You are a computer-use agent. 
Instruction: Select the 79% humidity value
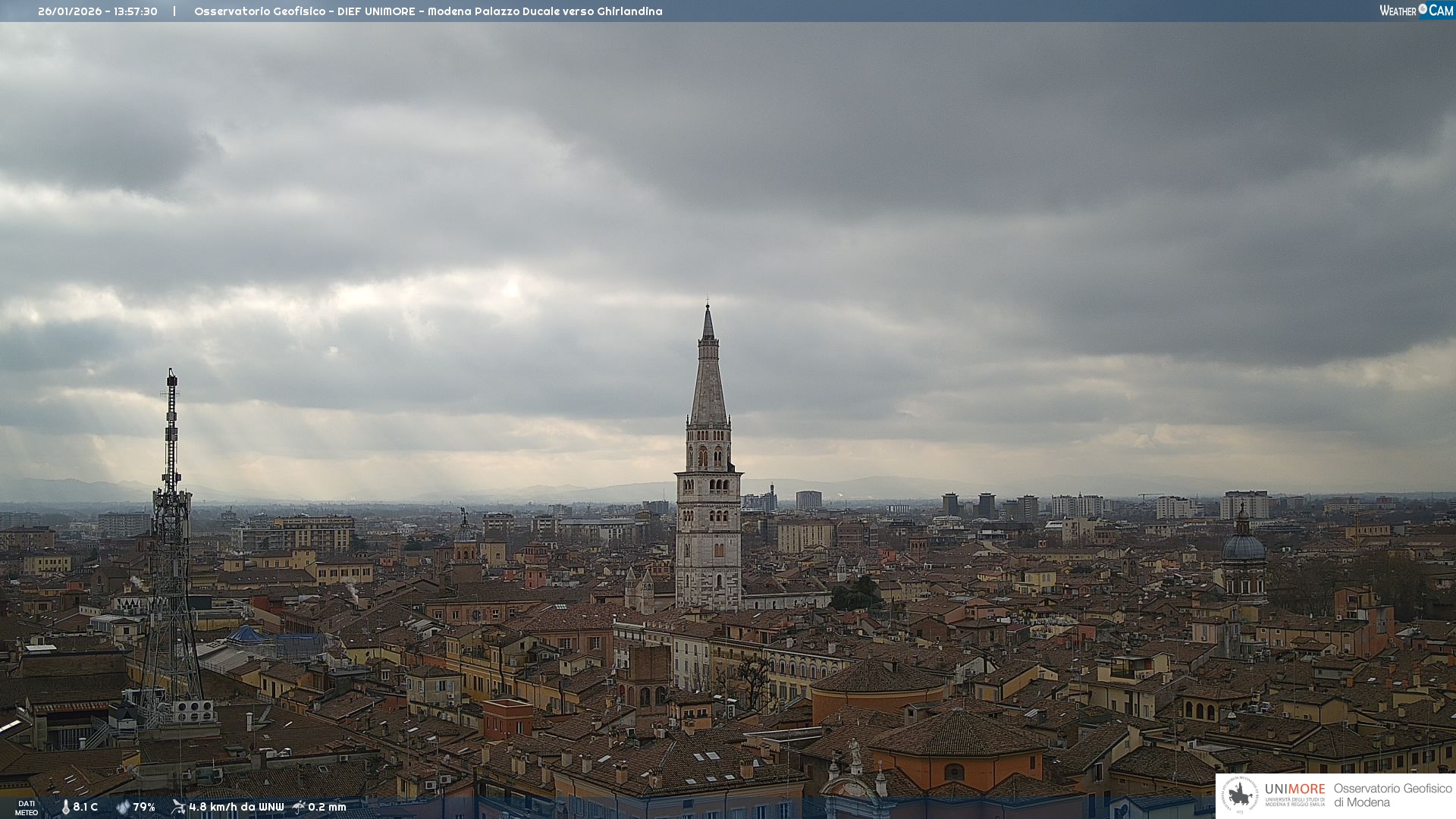(144, 808)
